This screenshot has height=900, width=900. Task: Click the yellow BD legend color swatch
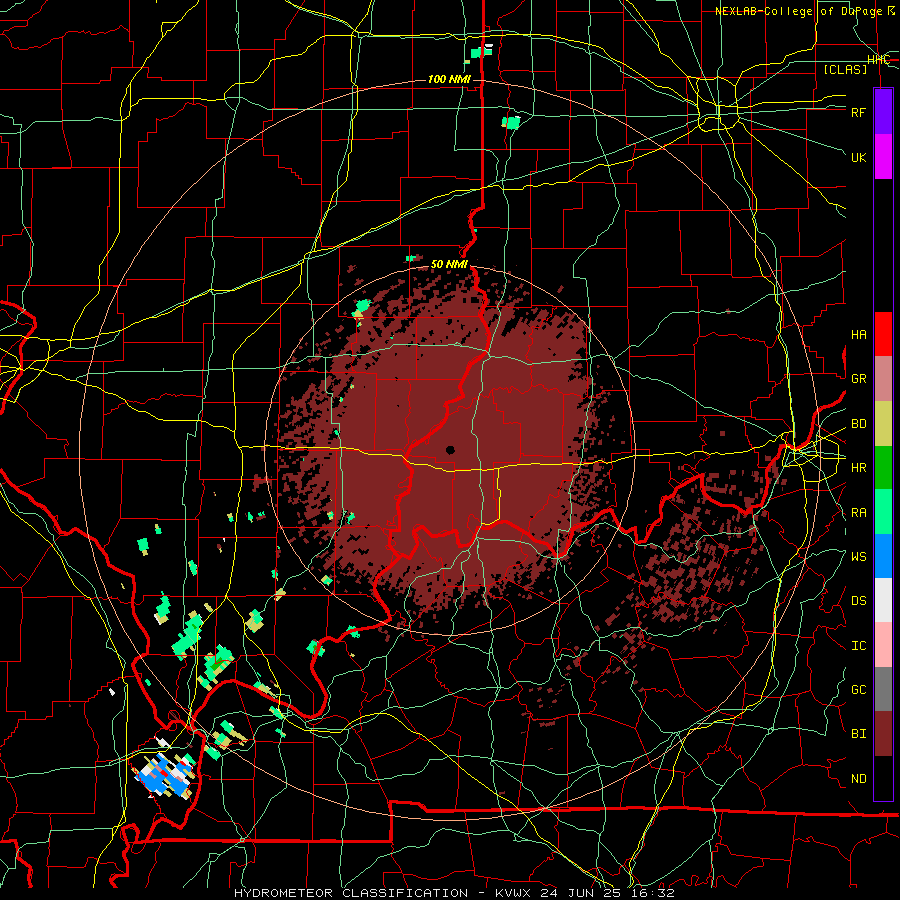tap(883, 424)
